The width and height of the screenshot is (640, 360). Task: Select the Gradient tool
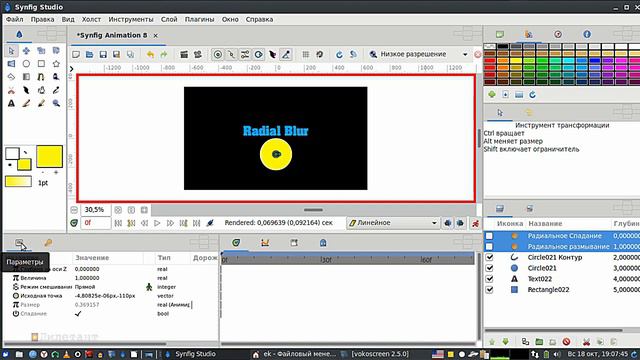(x=26, y=77)
